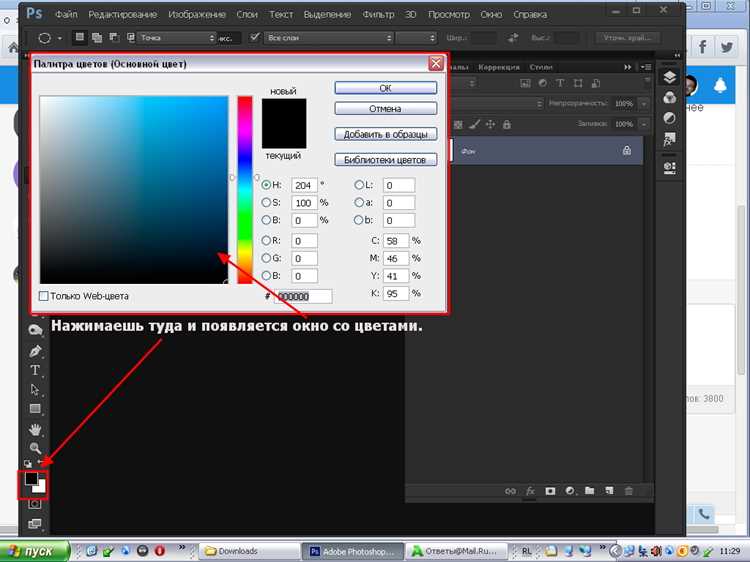This screenshot has height=562, width=750.
Task: Select the S saturation radio button
Action: 266,203
